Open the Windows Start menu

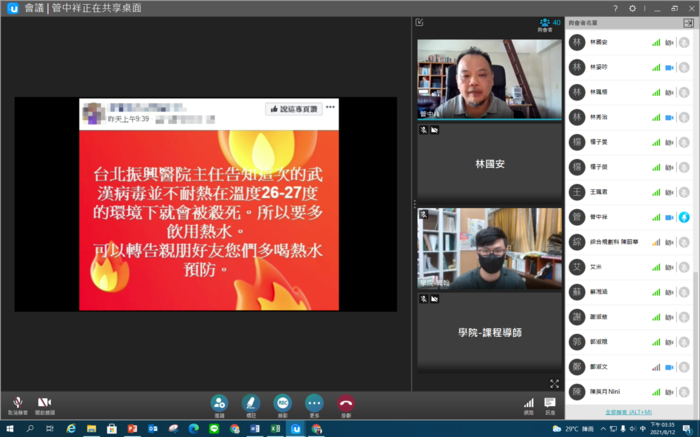tap(9, 429)
